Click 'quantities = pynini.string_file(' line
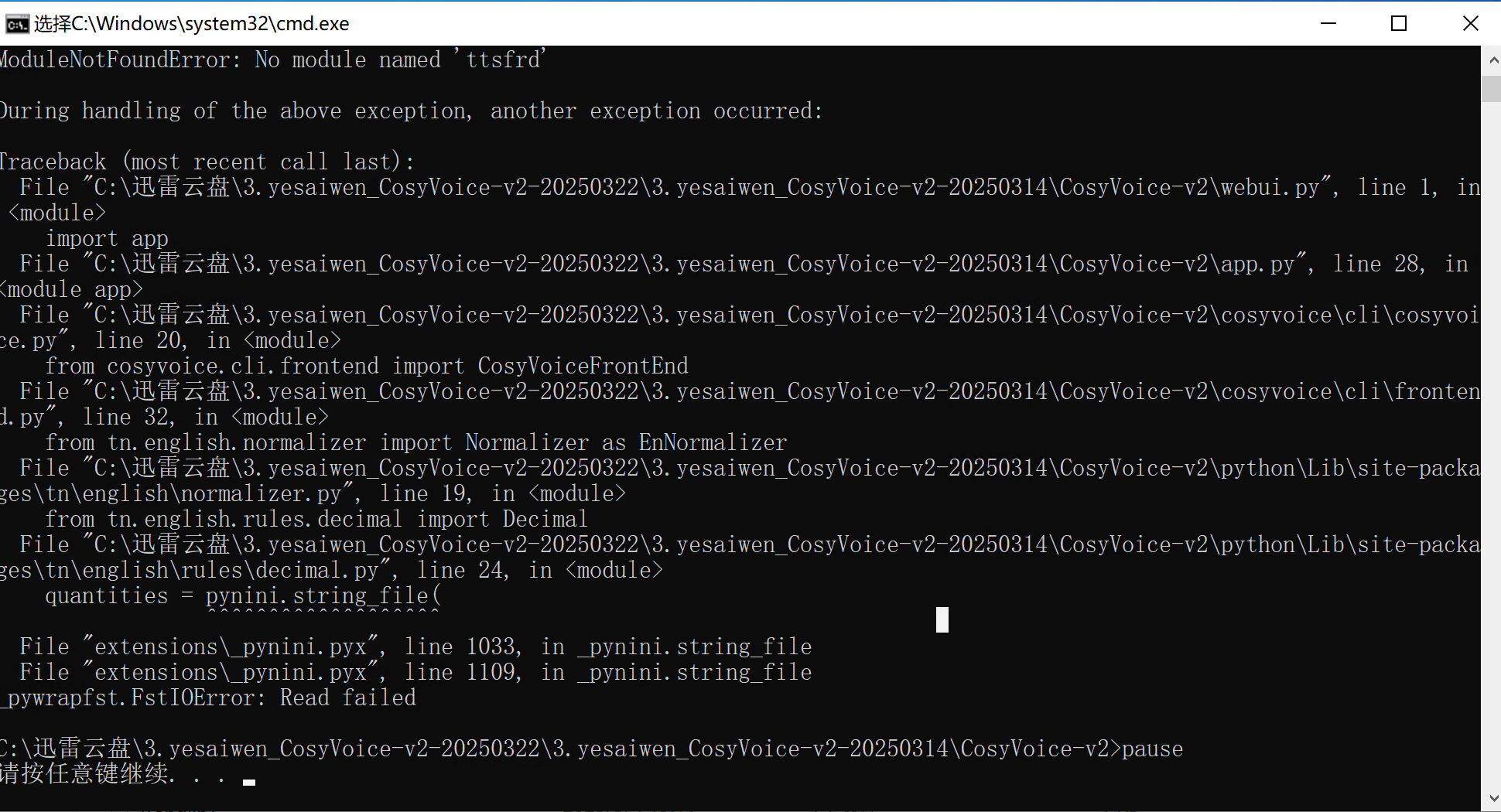 243,595
